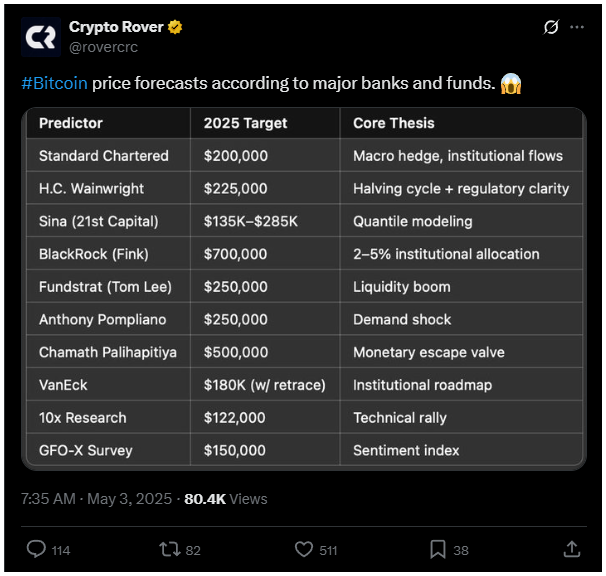Click the screaming face emoji
This screenshot has width=606, height=576.
(511, 84)
